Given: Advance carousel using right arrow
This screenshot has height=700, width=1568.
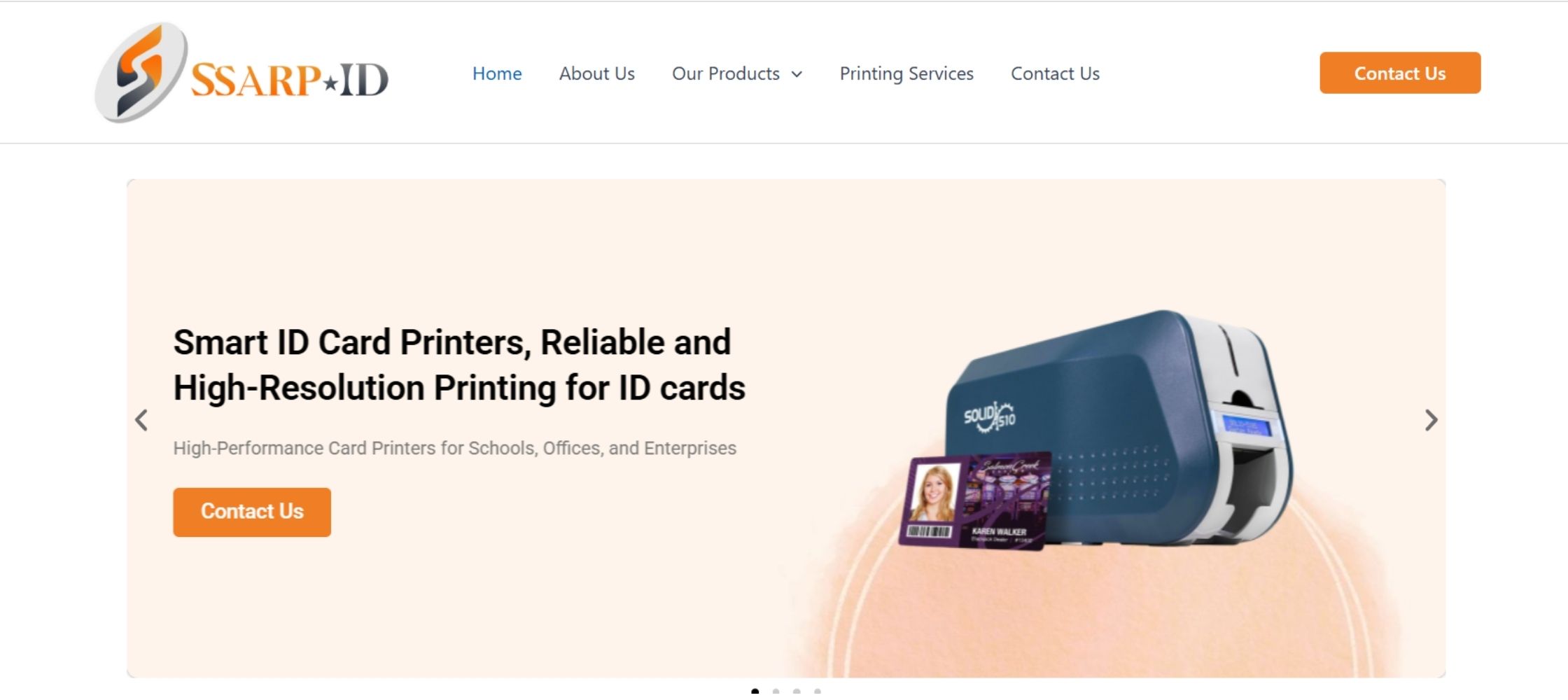Looking at the screenshot, I should (x=1431, y=420).
